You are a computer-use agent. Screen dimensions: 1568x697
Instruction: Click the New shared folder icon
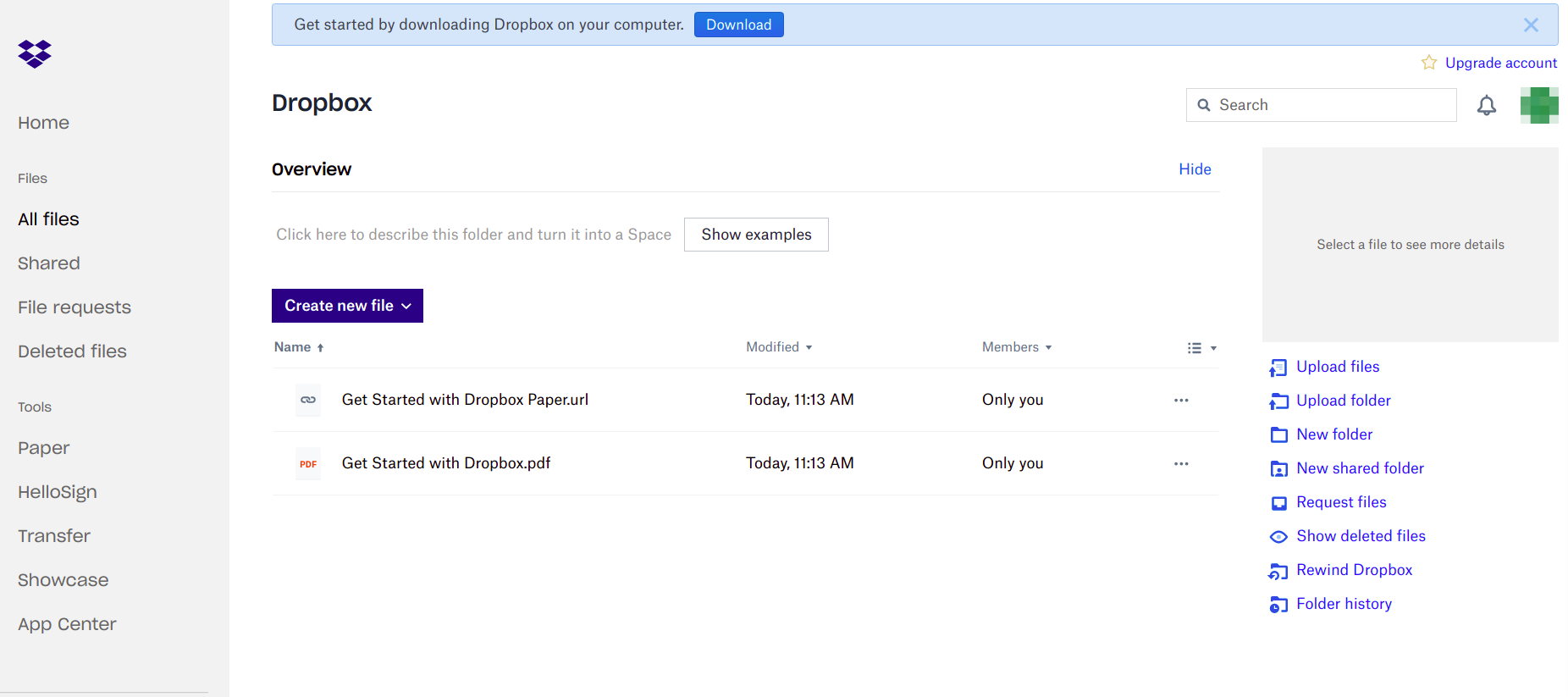click(x=1278, y=469)
